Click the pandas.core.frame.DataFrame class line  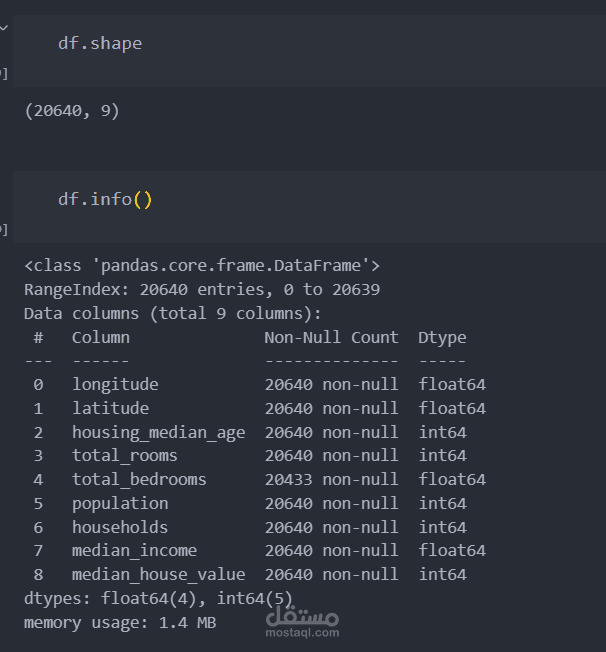[x=202, y=265]
